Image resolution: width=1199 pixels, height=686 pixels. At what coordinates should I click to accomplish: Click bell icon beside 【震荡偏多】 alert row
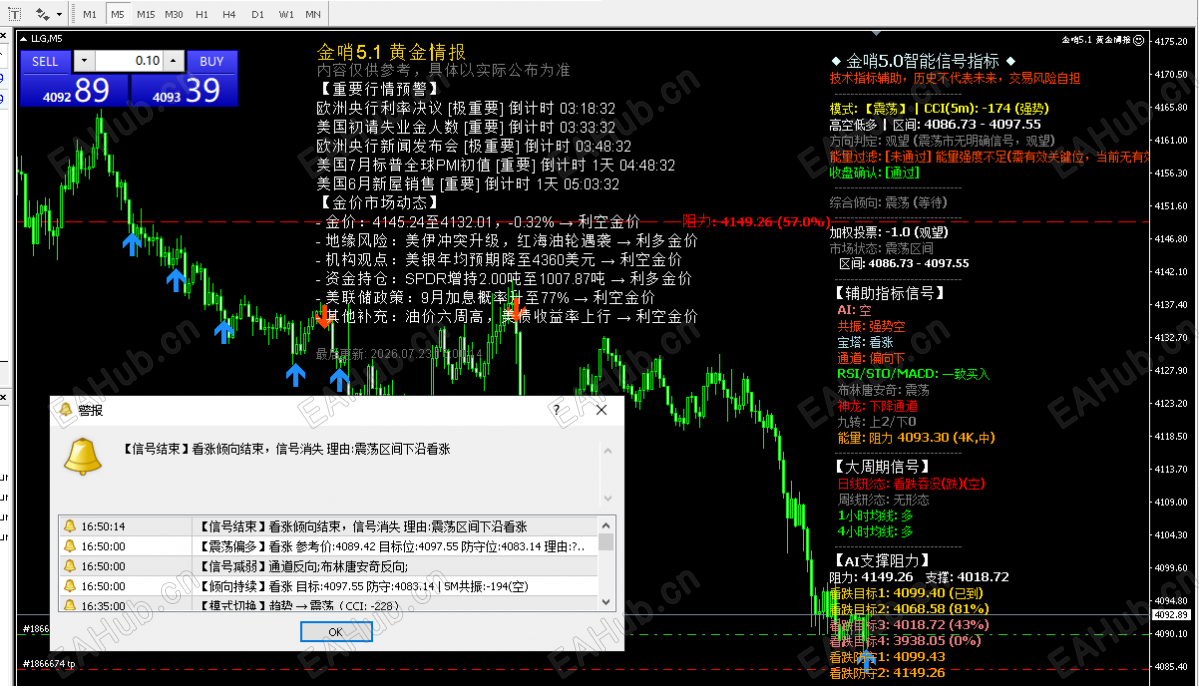[70, 546]
